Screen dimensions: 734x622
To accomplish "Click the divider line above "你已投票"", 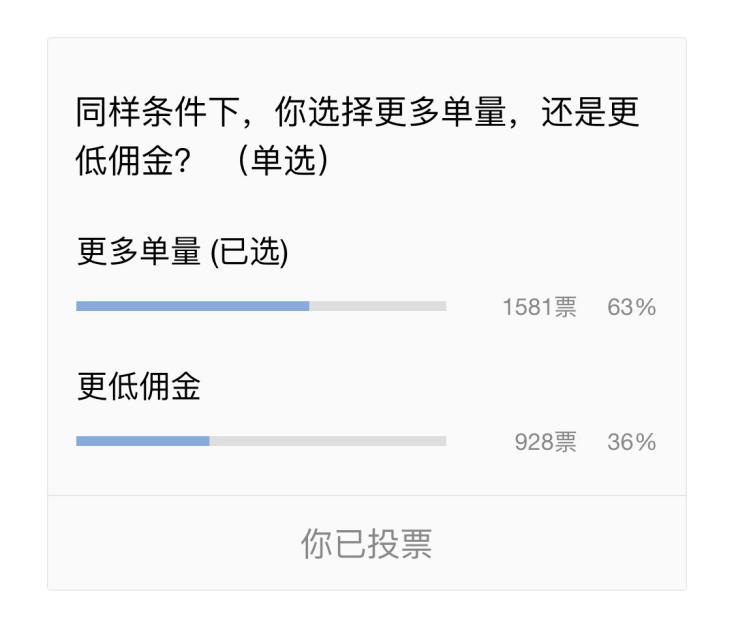I will click(x=366, y=495).
